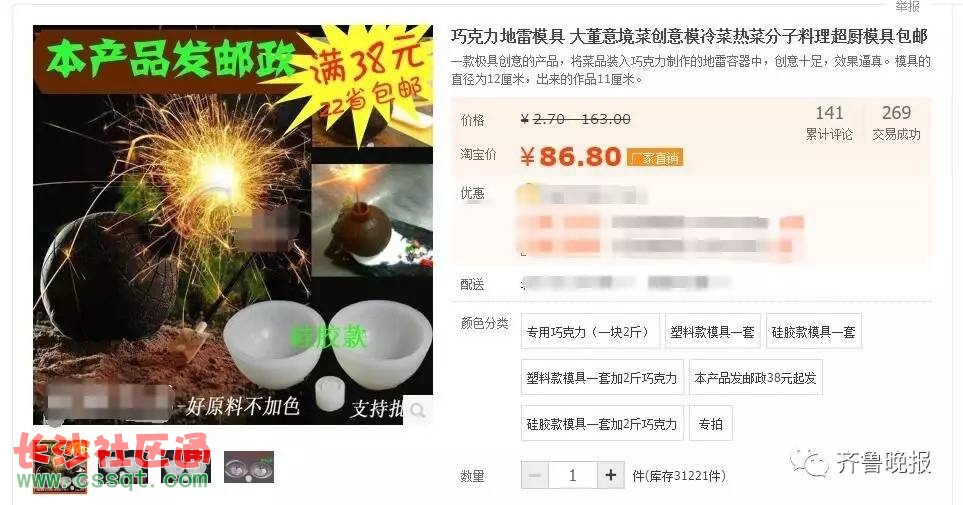
Task: Decrease quantity with the minus button
Action: 535,475
